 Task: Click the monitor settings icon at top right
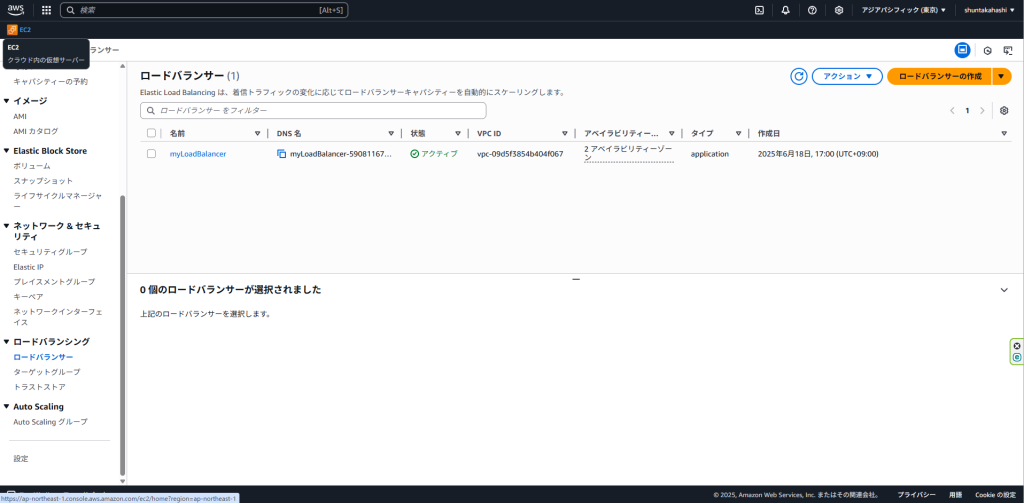(x=1008, y=50)
